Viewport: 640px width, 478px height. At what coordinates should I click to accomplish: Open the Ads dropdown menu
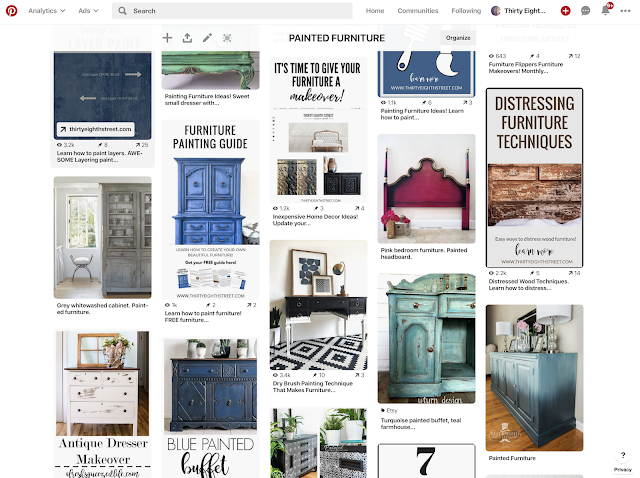tap(88, 11)
